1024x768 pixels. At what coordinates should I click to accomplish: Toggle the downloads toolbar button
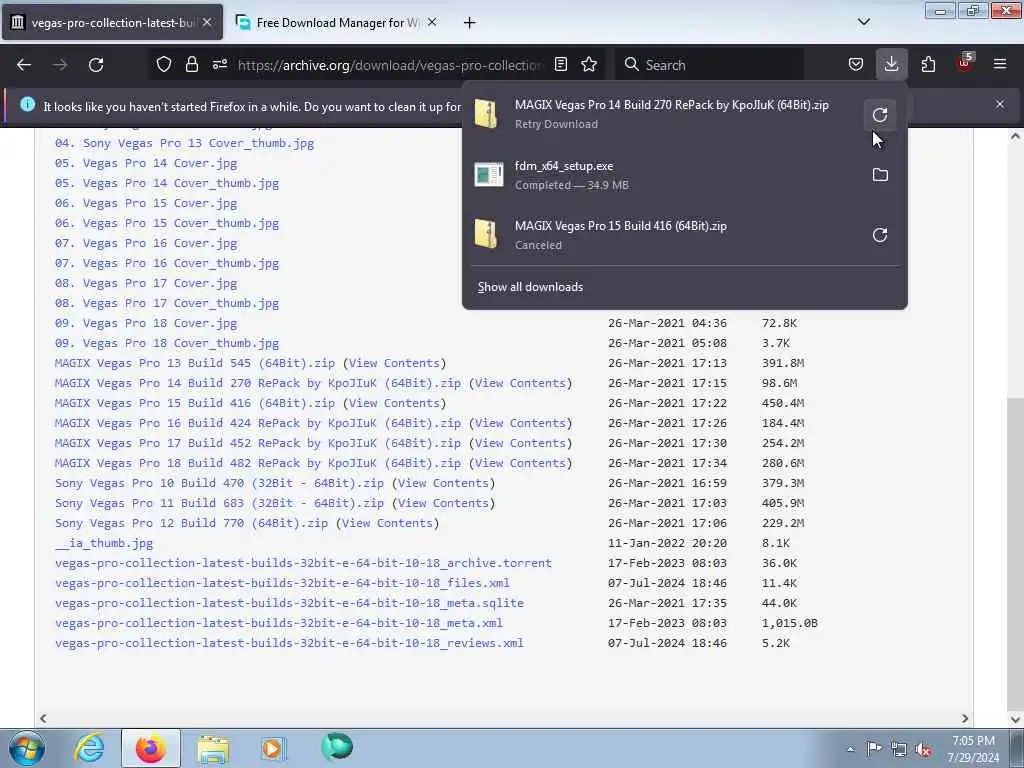(x=891, y=65)
